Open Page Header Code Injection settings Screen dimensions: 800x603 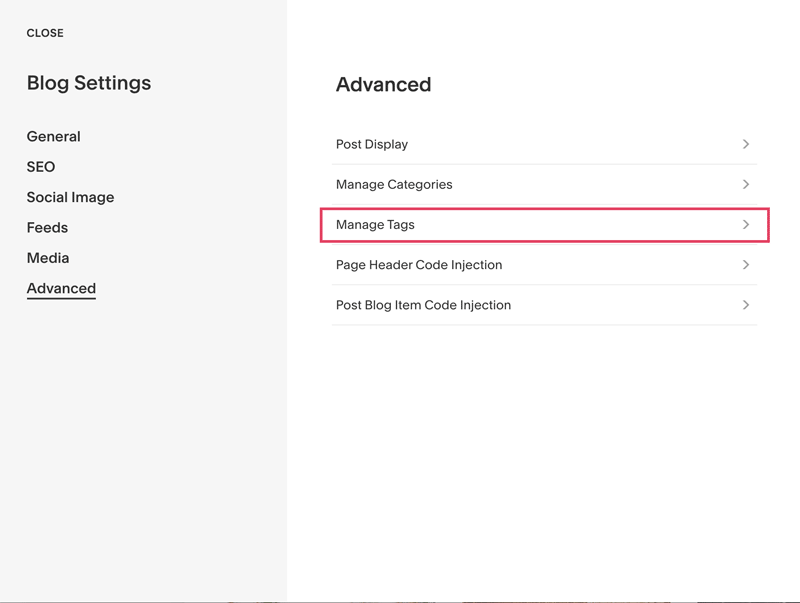pos(544,265)
